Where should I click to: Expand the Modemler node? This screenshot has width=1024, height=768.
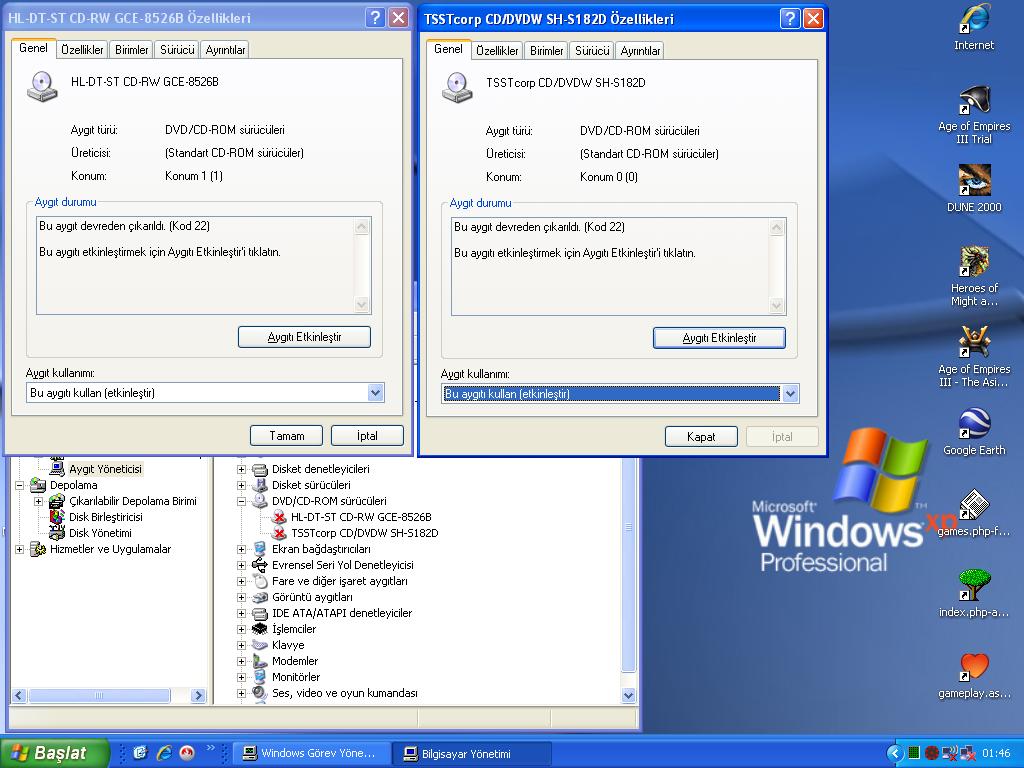pyautogui.click(x=241, y=662)
